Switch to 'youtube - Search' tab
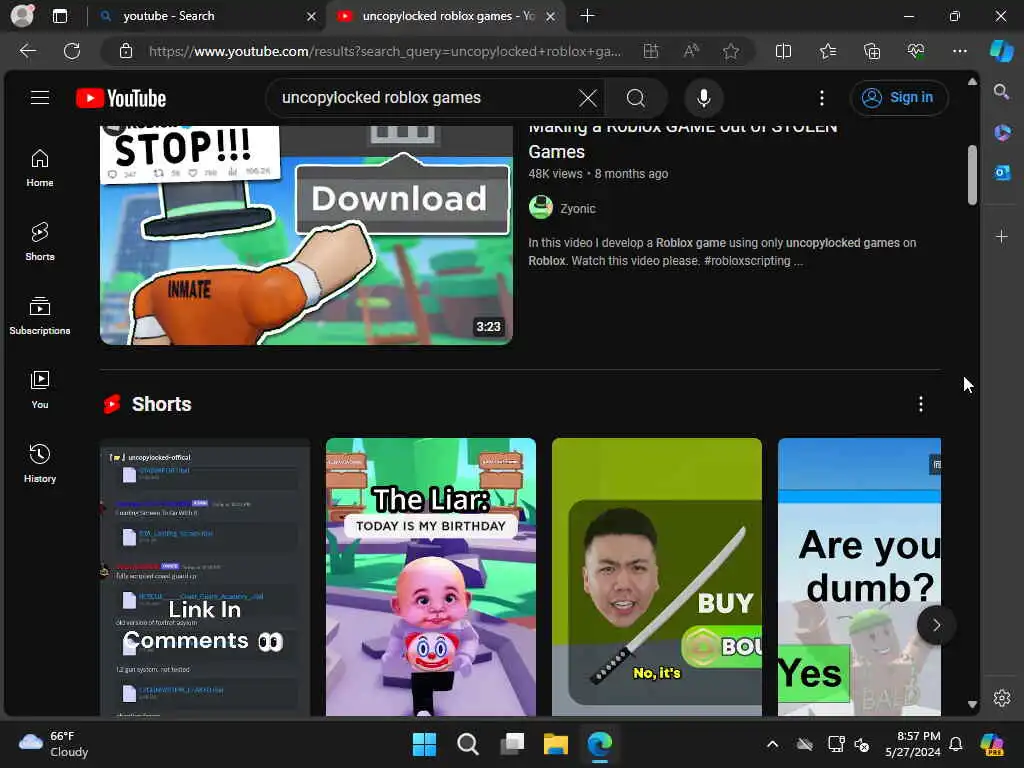Viewport: 1024px width, 768px height. click(x=209, y=16)
